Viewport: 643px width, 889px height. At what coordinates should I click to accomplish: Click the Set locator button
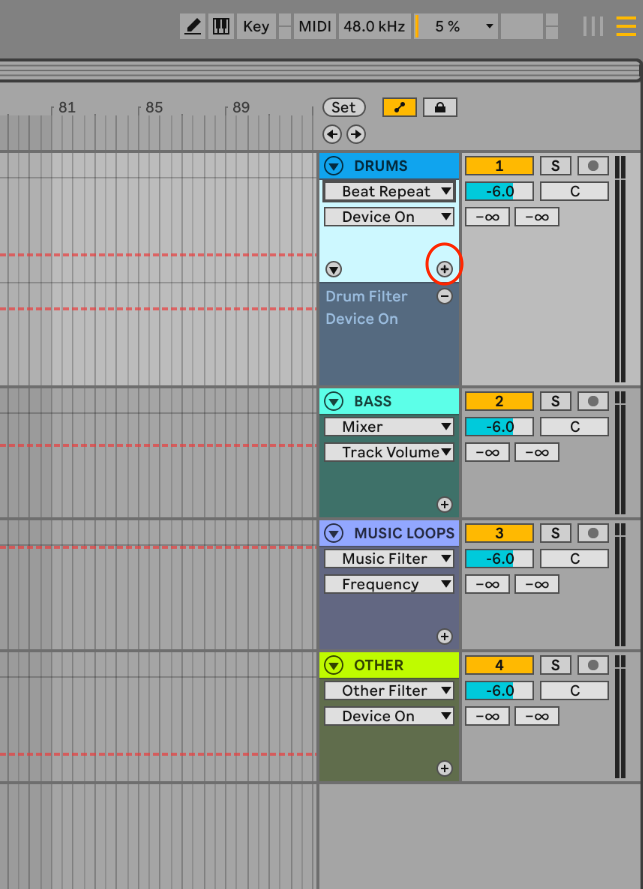coord(343,107)
